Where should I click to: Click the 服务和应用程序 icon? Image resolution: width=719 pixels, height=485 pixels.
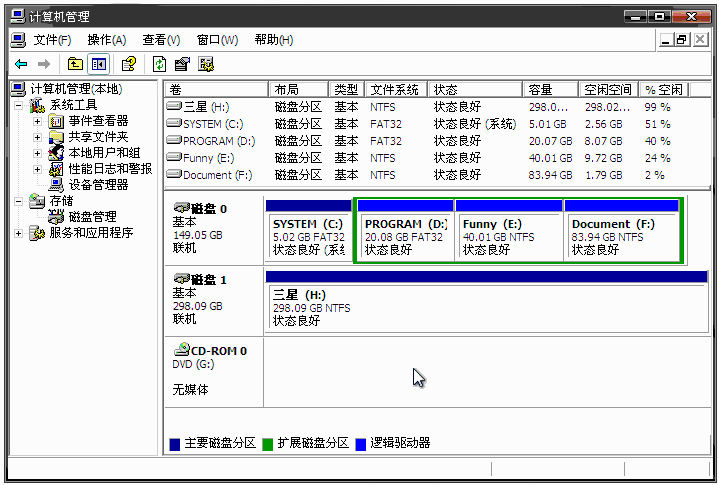point(37,233)
